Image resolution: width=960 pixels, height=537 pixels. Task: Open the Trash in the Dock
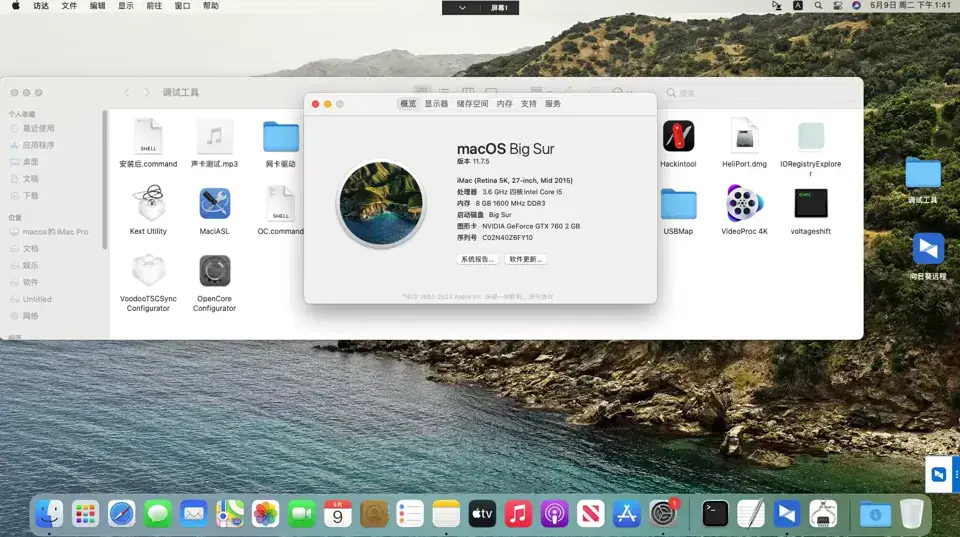point(912,514)
